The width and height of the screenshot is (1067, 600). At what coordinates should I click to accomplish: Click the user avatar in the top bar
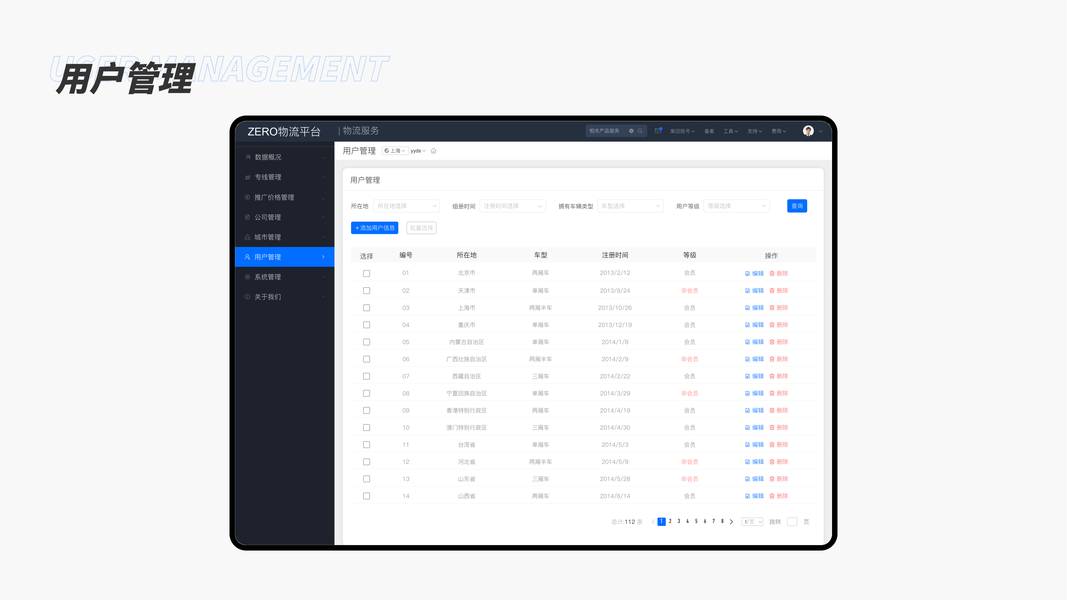(808, 131)
